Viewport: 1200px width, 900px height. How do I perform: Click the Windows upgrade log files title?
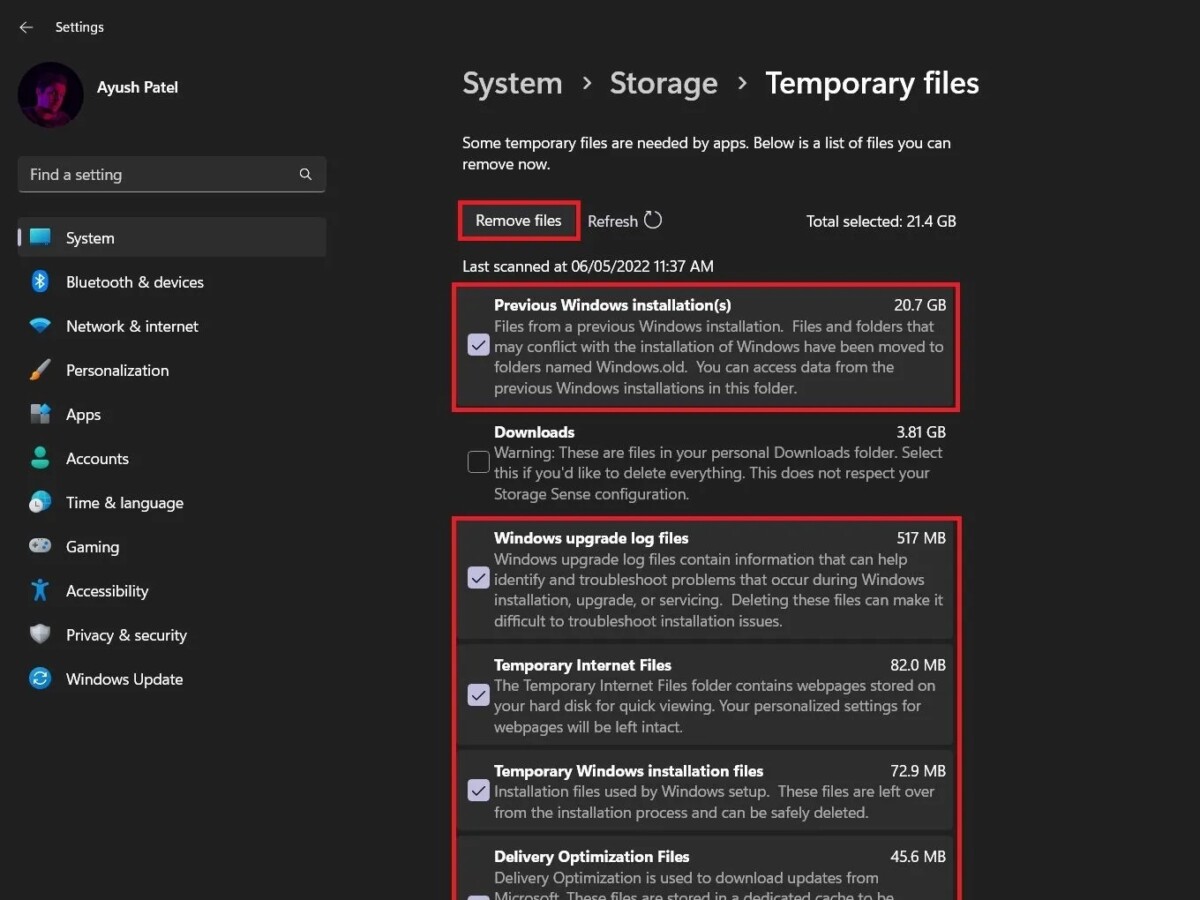click(x=591, y=538)
